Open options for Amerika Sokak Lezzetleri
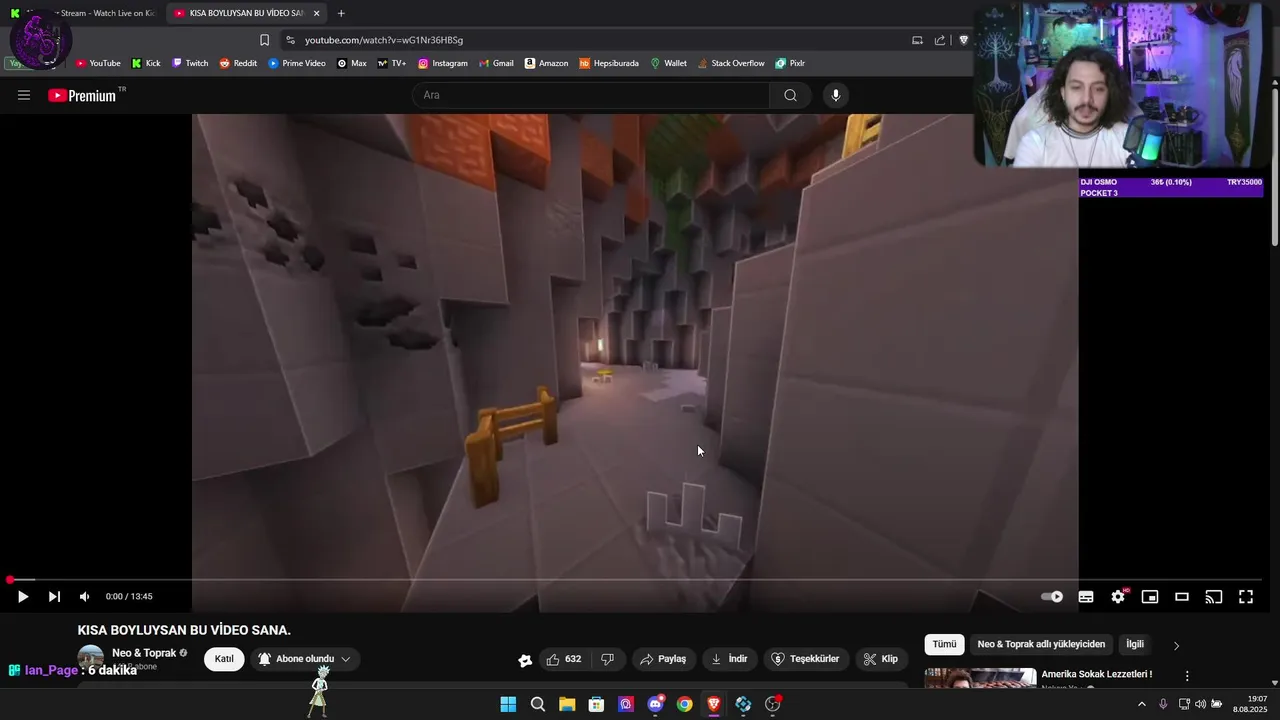 (1187, 676)
